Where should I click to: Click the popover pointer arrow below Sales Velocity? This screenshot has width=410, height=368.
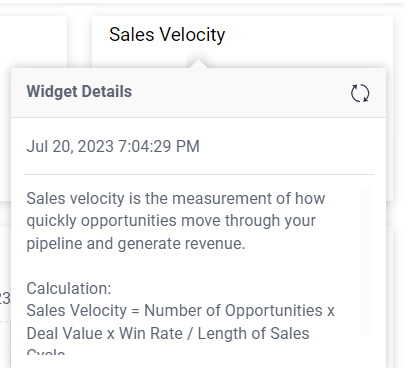(199, 63)
